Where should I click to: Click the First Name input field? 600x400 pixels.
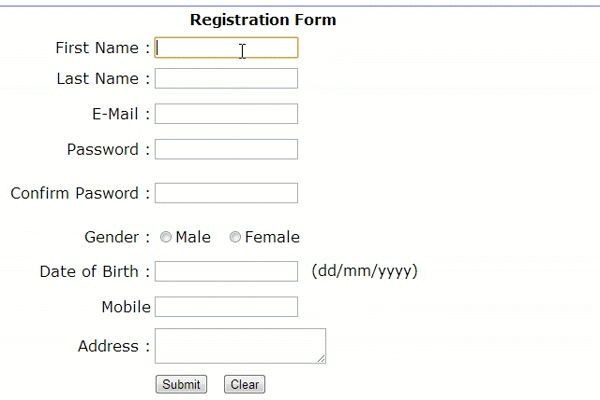point(226,47)
